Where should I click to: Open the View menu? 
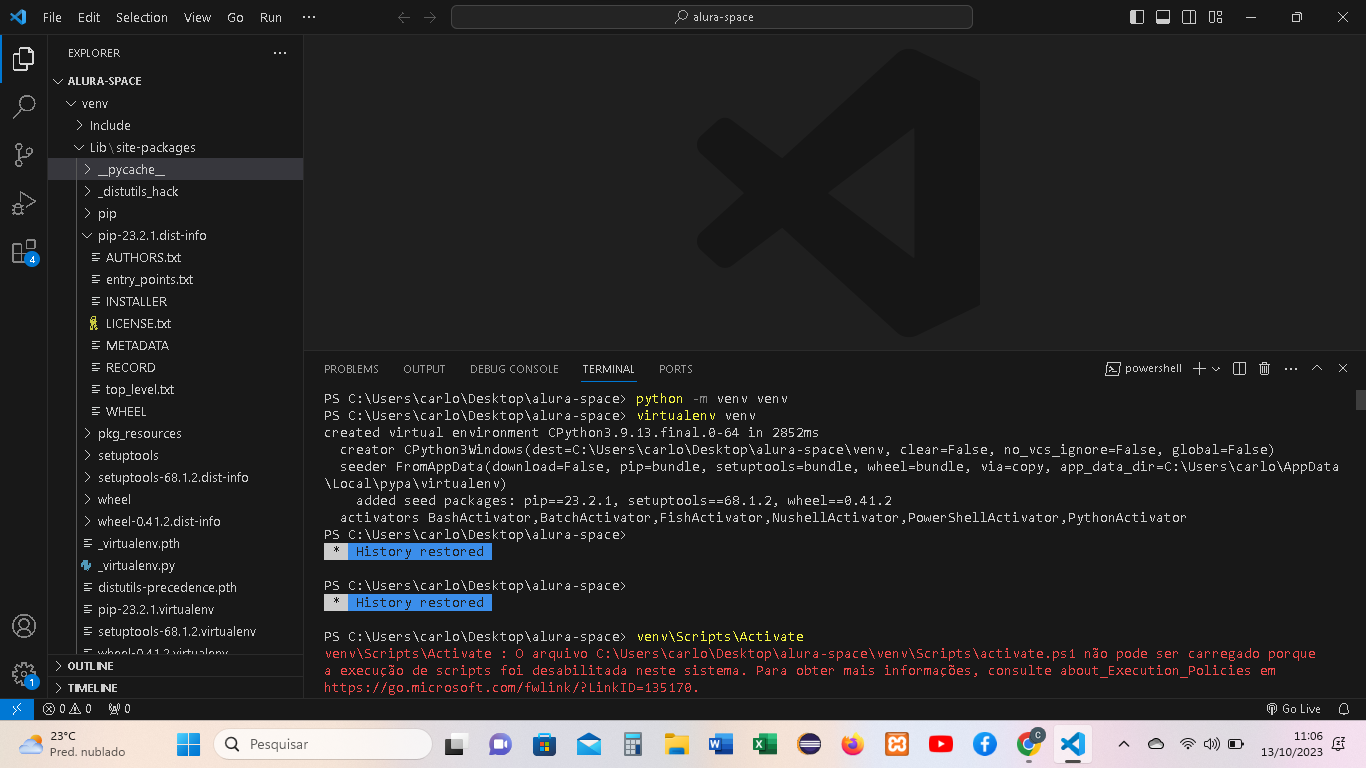click(198, 17)
